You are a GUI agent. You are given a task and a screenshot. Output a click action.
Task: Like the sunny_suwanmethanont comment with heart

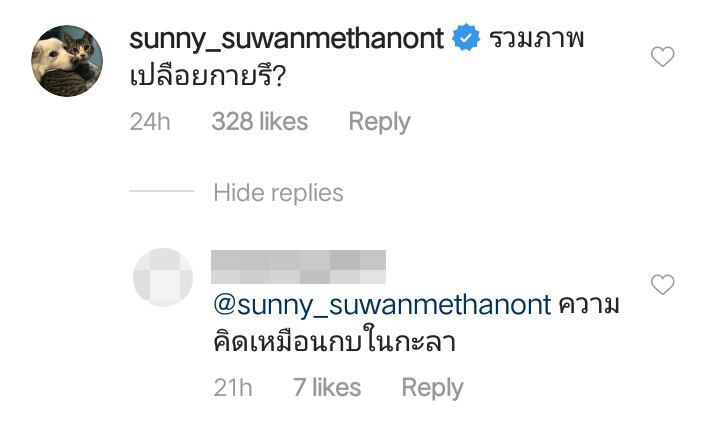[x=662, y=57]
